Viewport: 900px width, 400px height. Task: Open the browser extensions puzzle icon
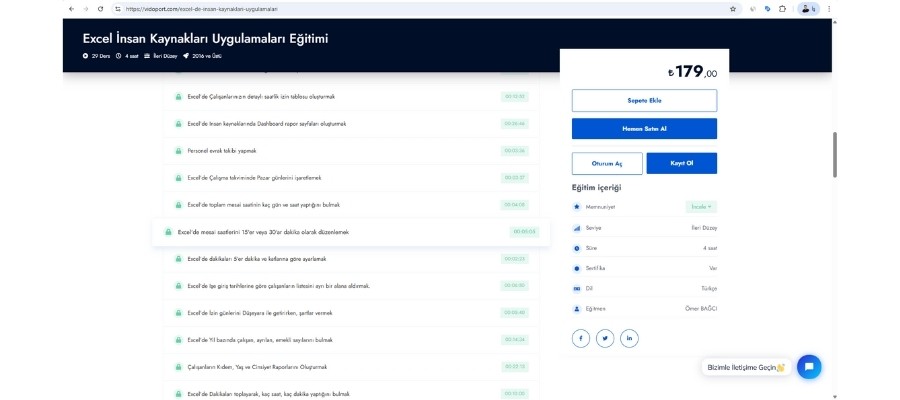pyautogui.click(x=782, y=8)
